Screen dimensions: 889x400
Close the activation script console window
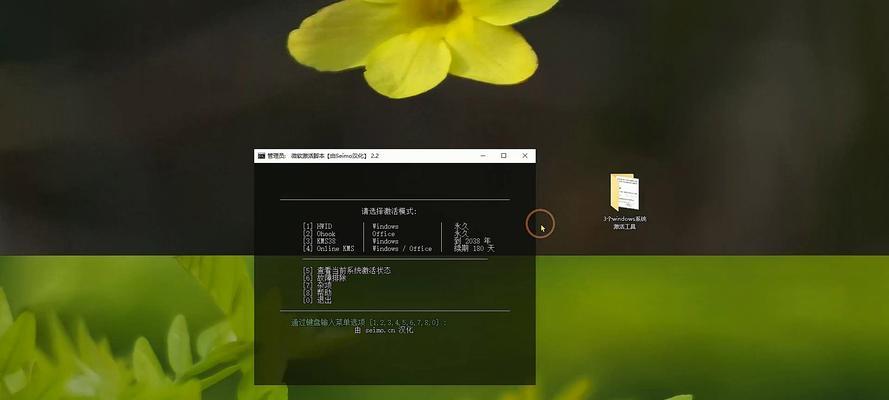coord(525,156)
